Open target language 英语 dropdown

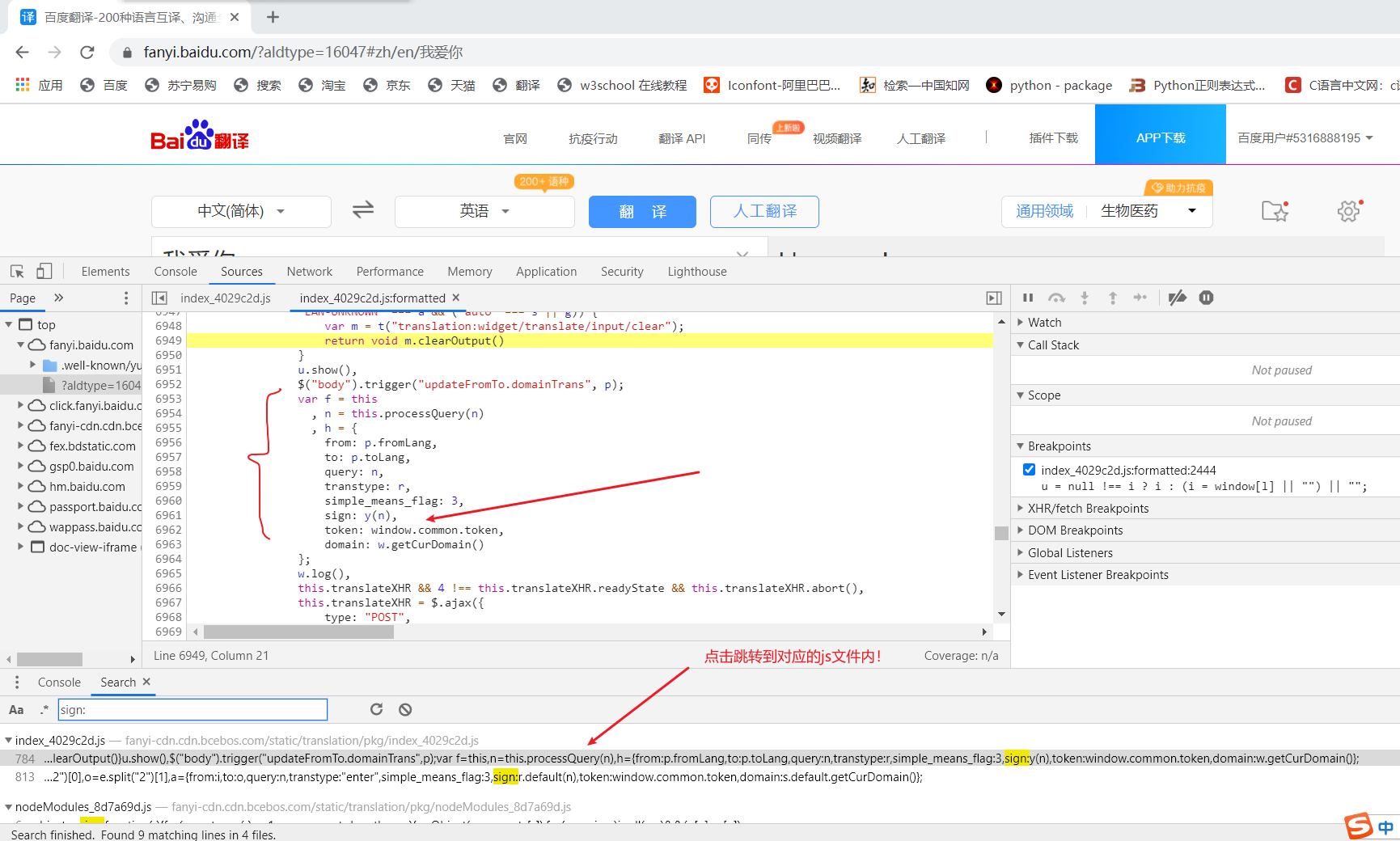(x=484, y=212)
